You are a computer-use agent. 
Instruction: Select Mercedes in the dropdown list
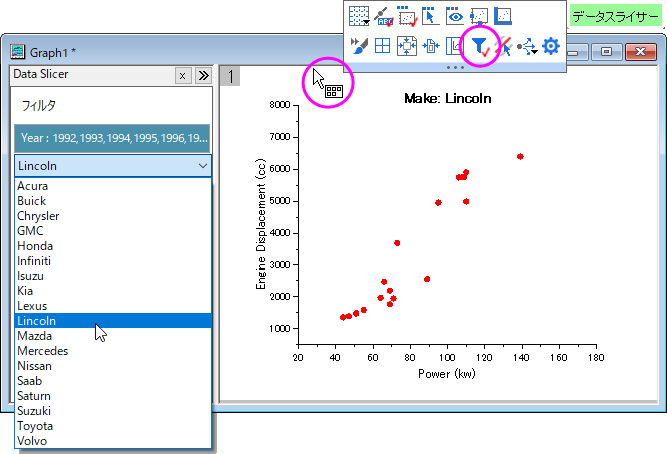113,351
